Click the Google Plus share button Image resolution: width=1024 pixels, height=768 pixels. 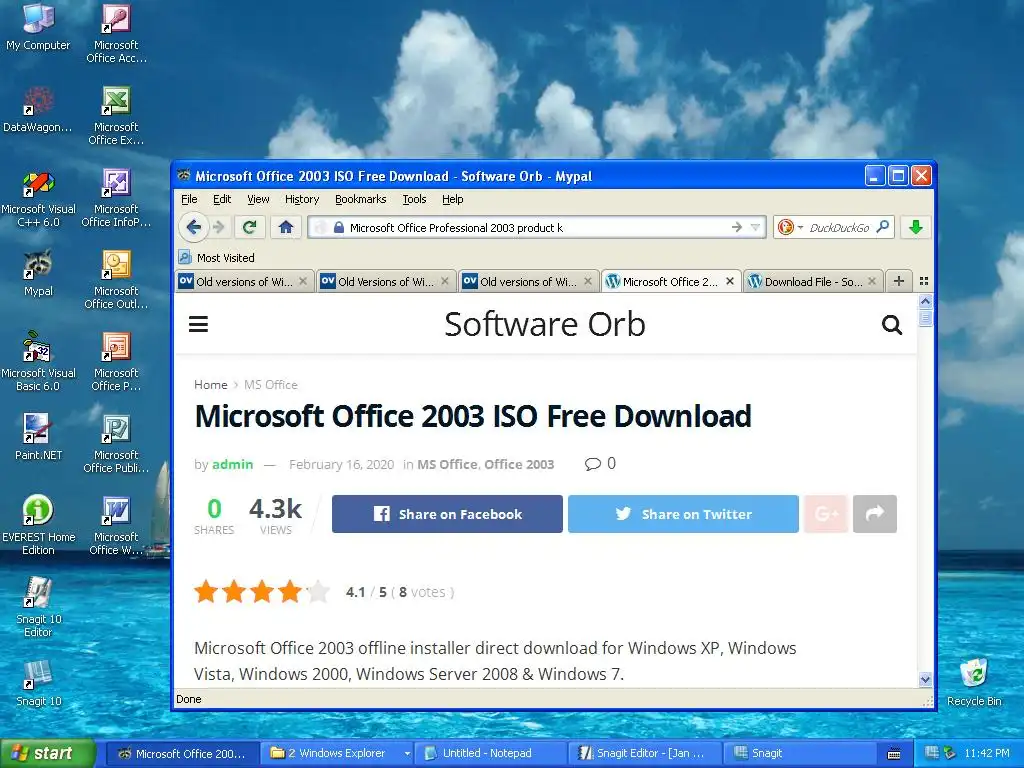pos(826,514)
